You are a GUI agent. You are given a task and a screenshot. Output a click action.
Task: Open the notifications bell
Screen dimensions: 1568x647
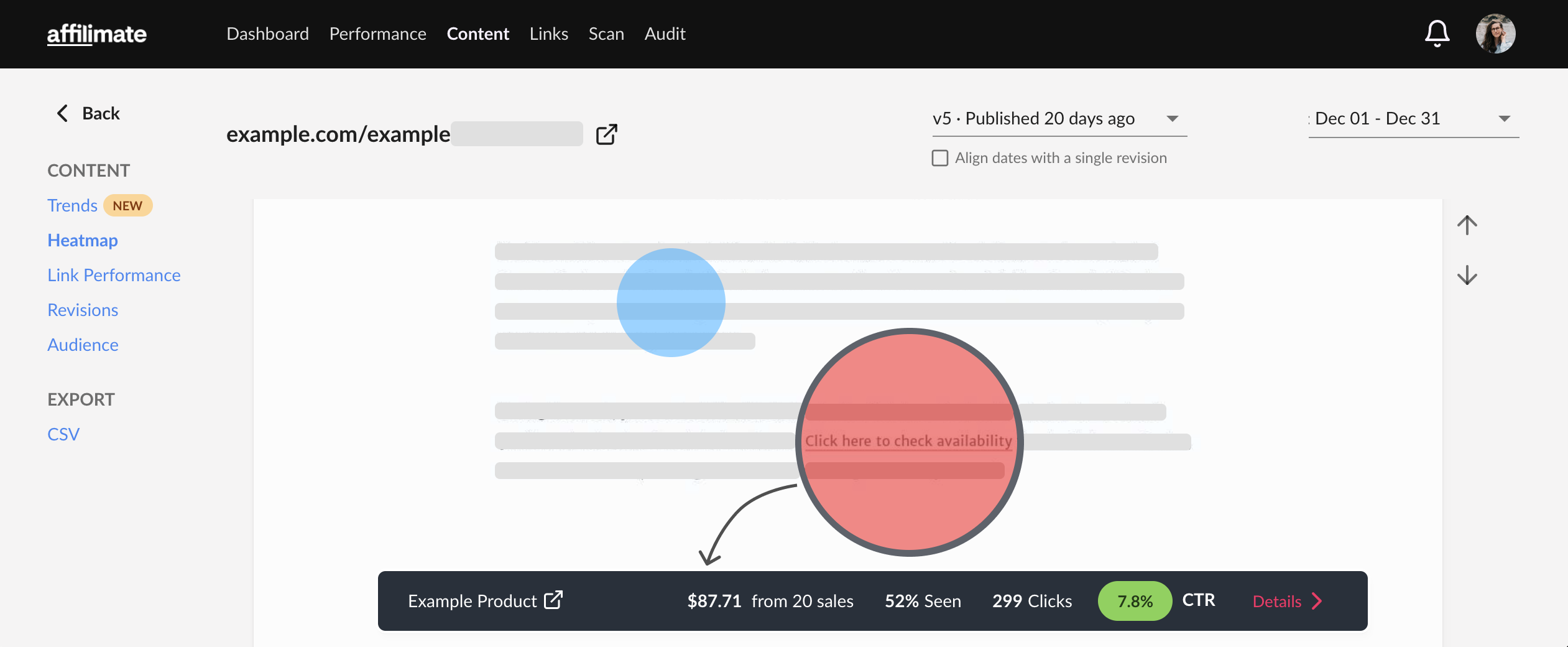click(x=1437, y=34)
